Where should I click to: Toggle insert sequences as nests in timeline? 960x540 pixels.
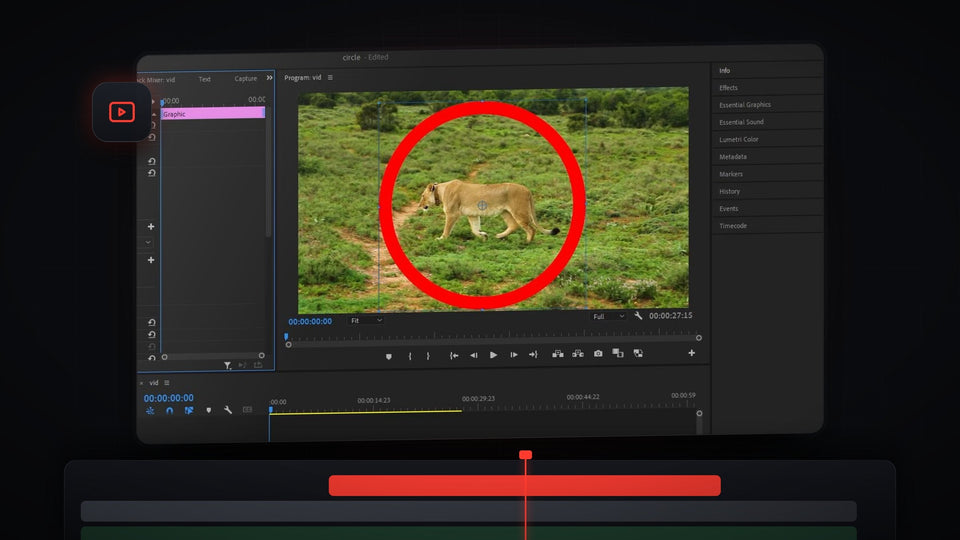click(x=150, y=411)
